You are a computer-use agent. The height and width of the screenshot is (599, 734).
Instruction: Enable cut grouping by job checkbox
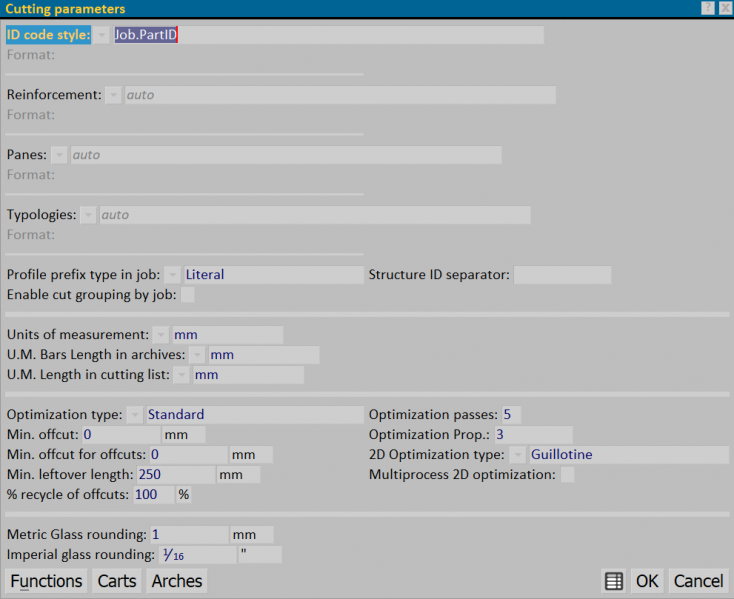point(187,295)
